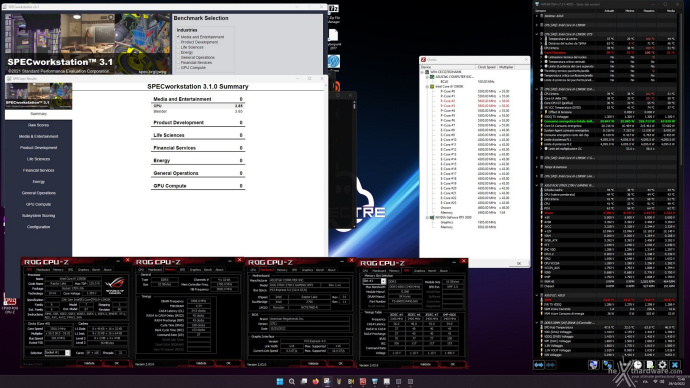This screenshot has width=690, height=388.
Task: Select Blender row in SPECworkstation summary
Action: pyautogui.click(x=198, y=112)
